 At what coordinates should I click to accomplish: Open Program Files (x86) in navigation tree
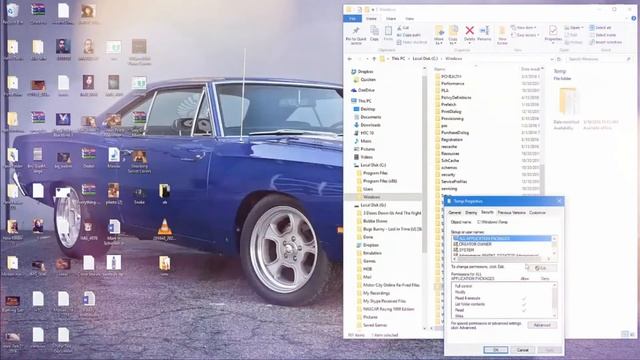coord(376,181)
